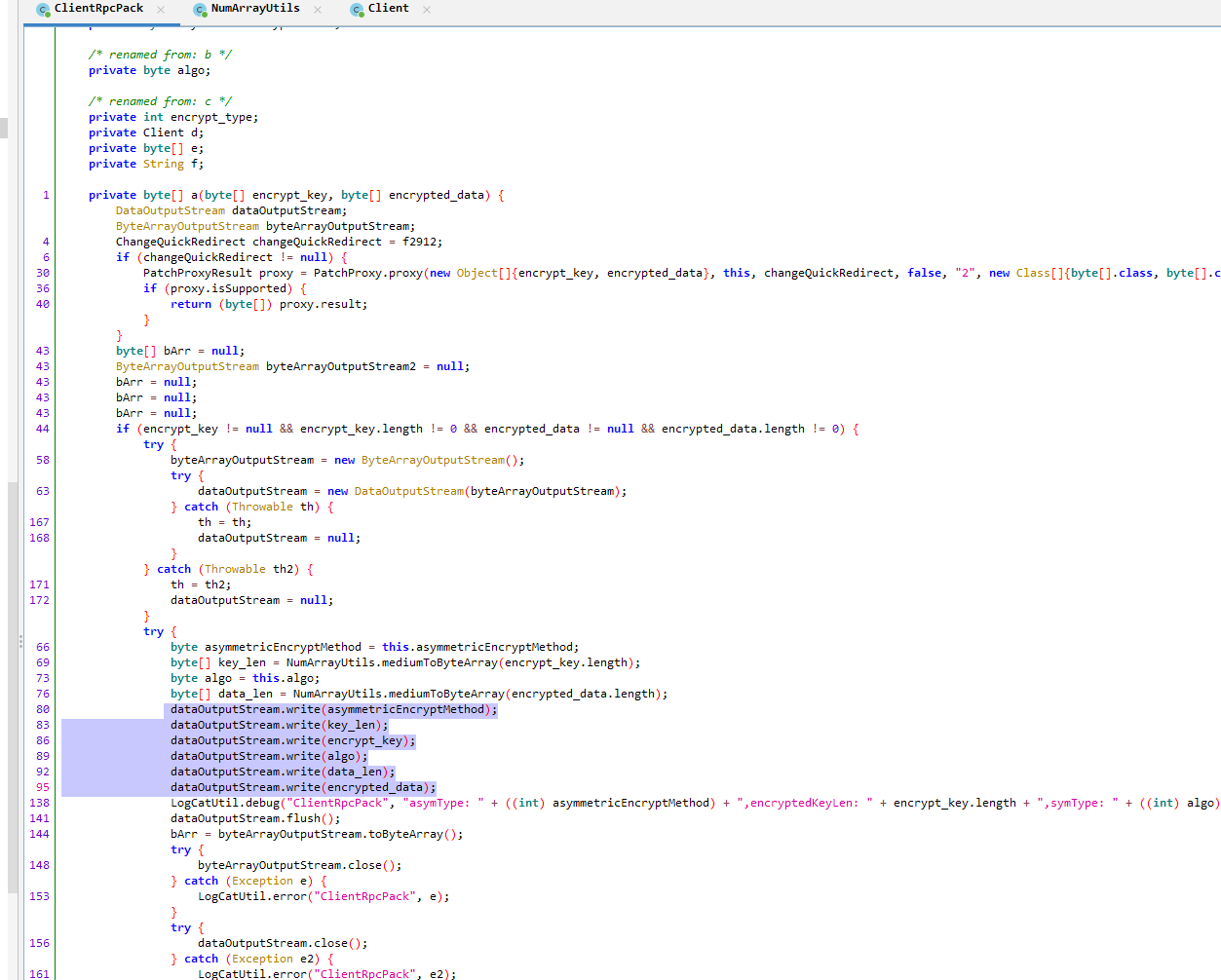Viewport: 1221px width, 980px height.
Task: Open the Client tab
Action: [388, 9]
